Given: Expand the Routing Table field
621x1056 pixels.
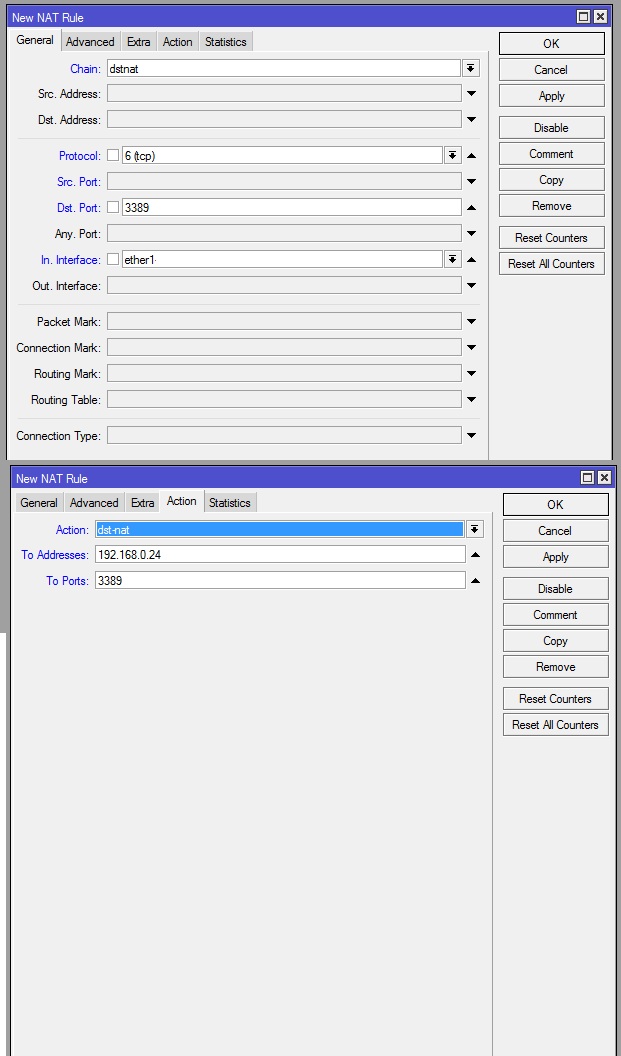Looking at the screenshot, I should coord(471,399).
